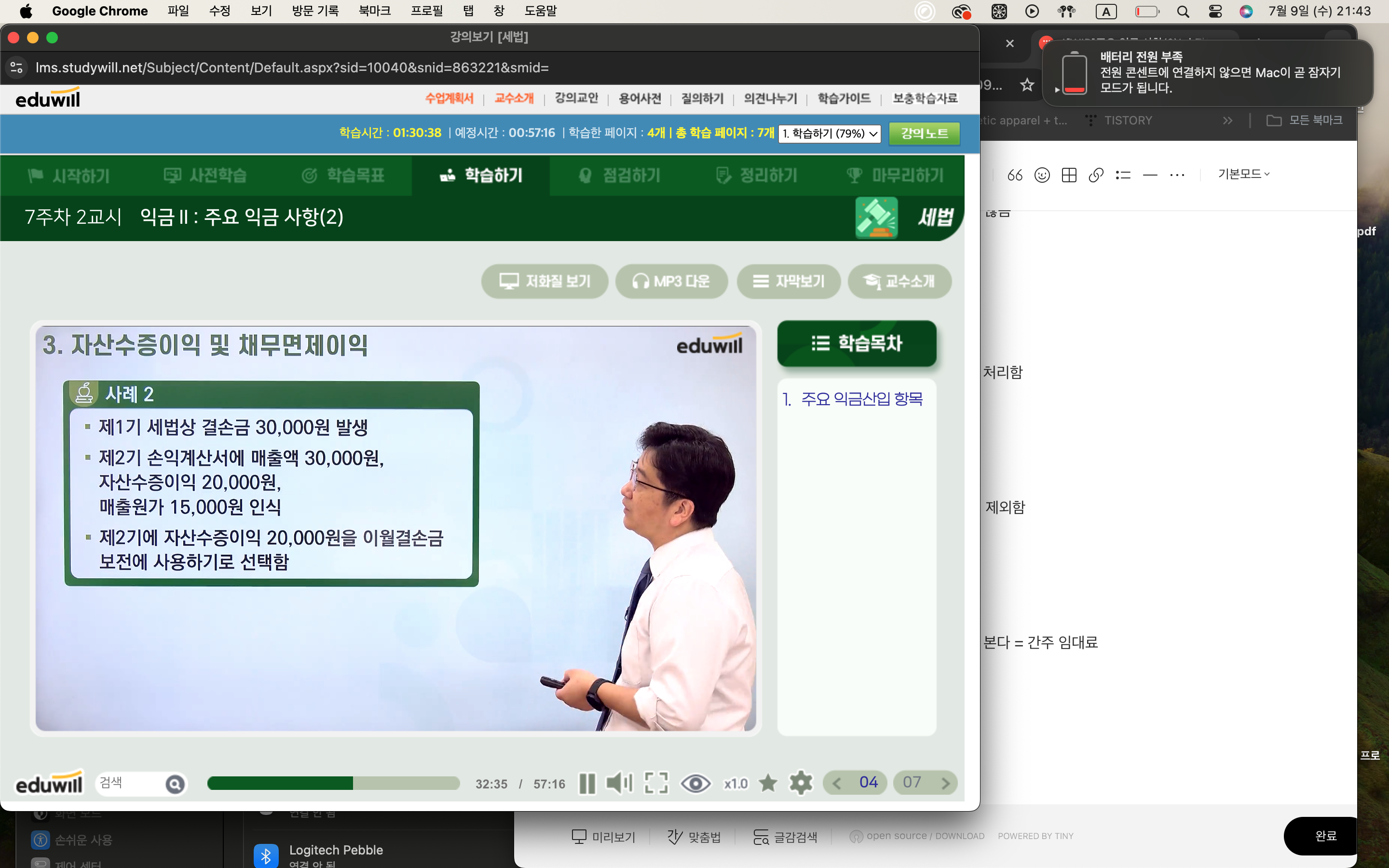Pause the lecture video playback

586,783
